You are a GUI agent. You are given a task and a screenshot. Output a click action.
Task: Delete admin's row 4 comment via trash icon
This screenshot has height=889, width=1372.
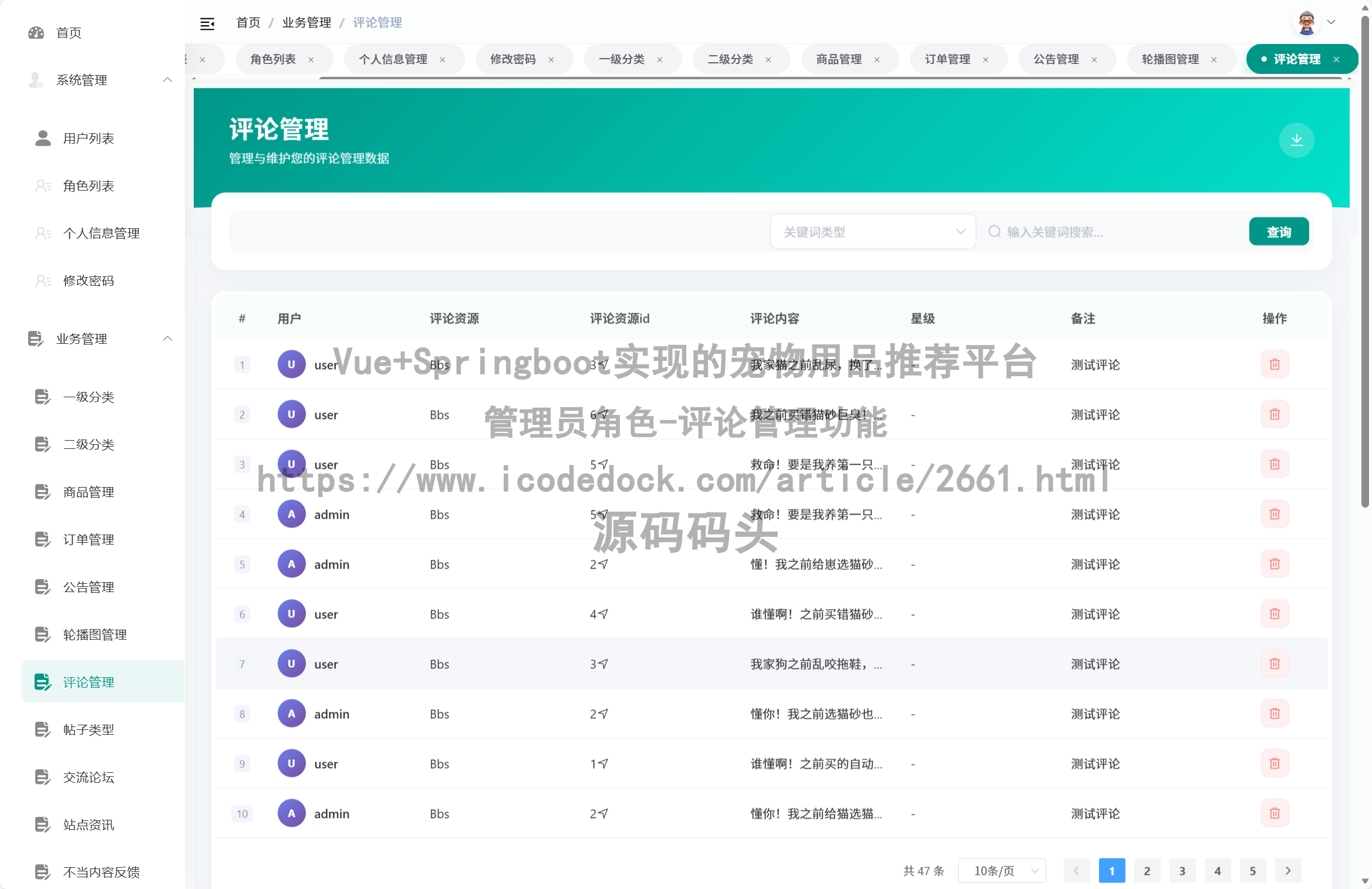click(x=1275, y=513)
